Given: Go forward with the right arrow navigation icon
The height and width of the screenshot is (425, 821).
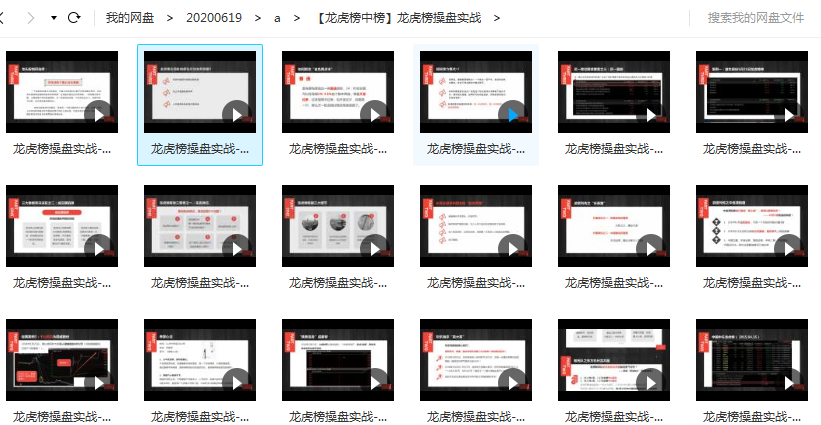Looking at the screenshot, I should 31,18.
